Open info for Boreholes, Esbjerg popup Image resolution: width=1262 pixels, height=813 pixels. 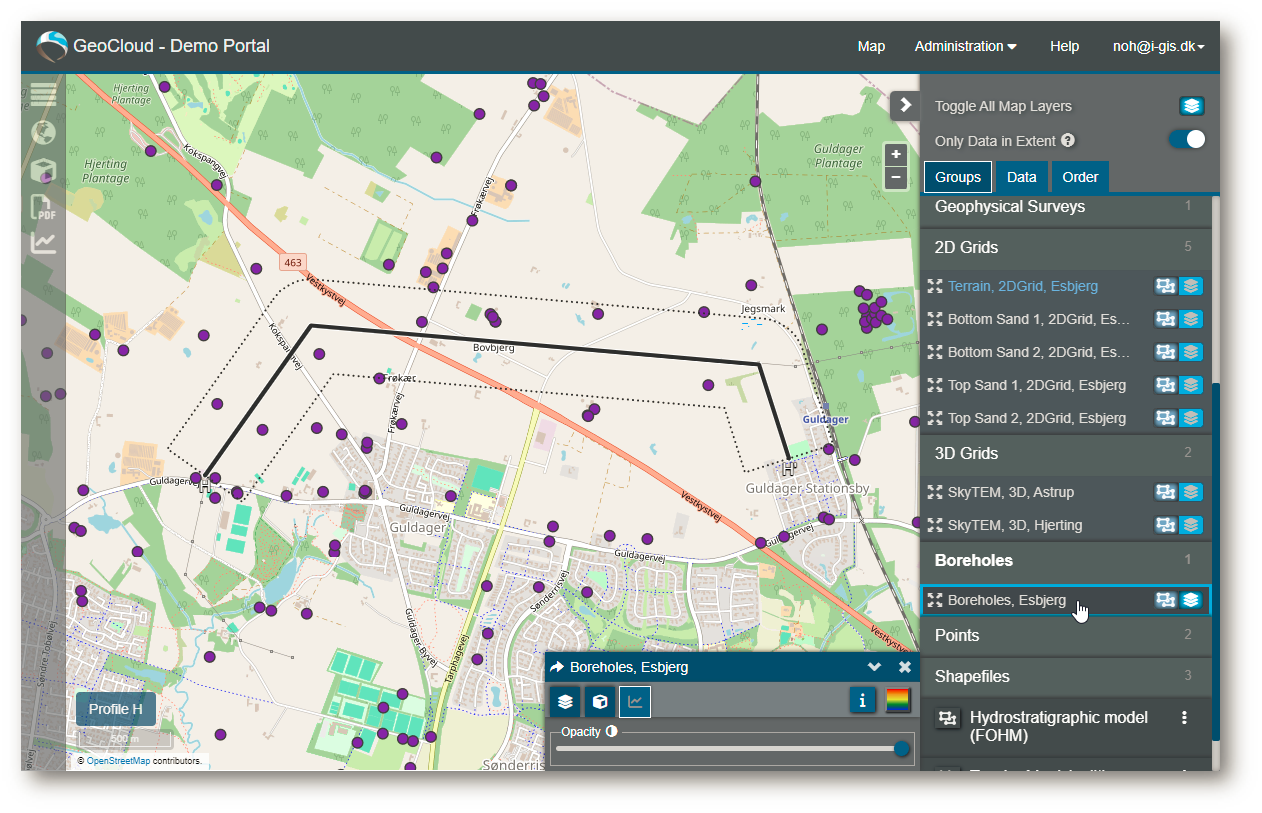863,701
